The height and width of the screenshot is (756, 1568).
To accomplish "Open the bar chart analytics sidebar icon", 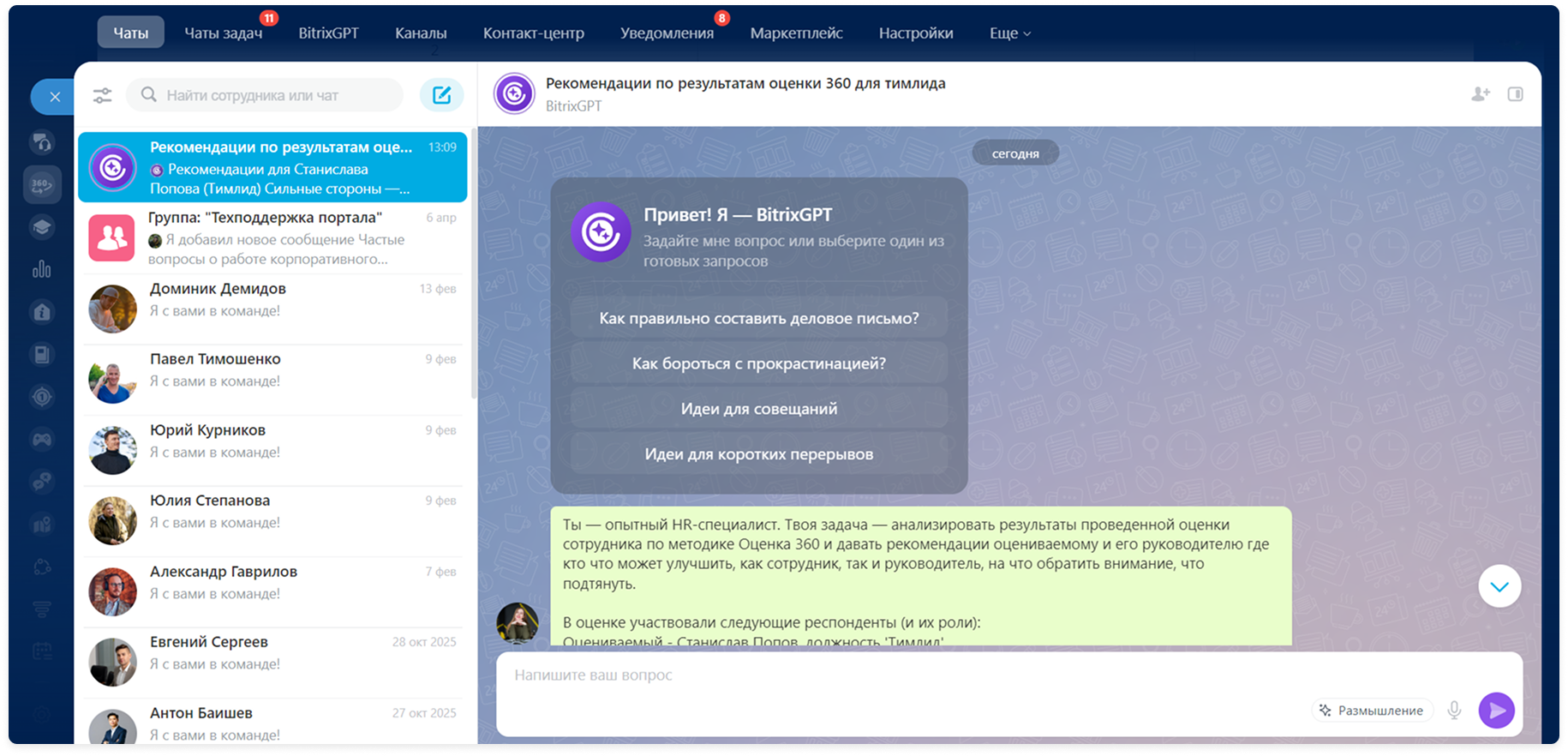I will (42, 269).
